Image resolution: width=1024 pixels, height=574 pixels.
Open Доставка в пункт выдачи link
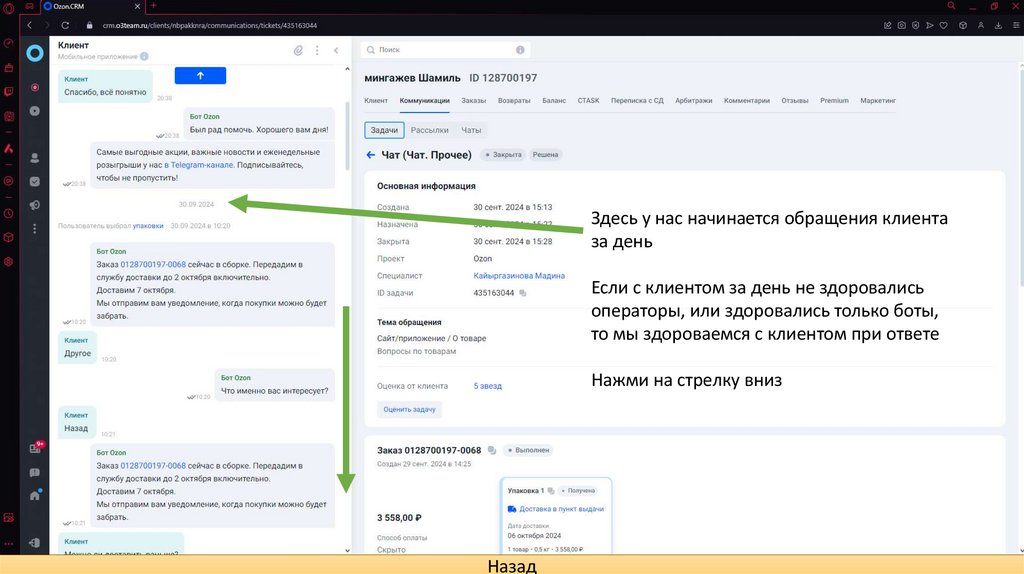(561, 509)
